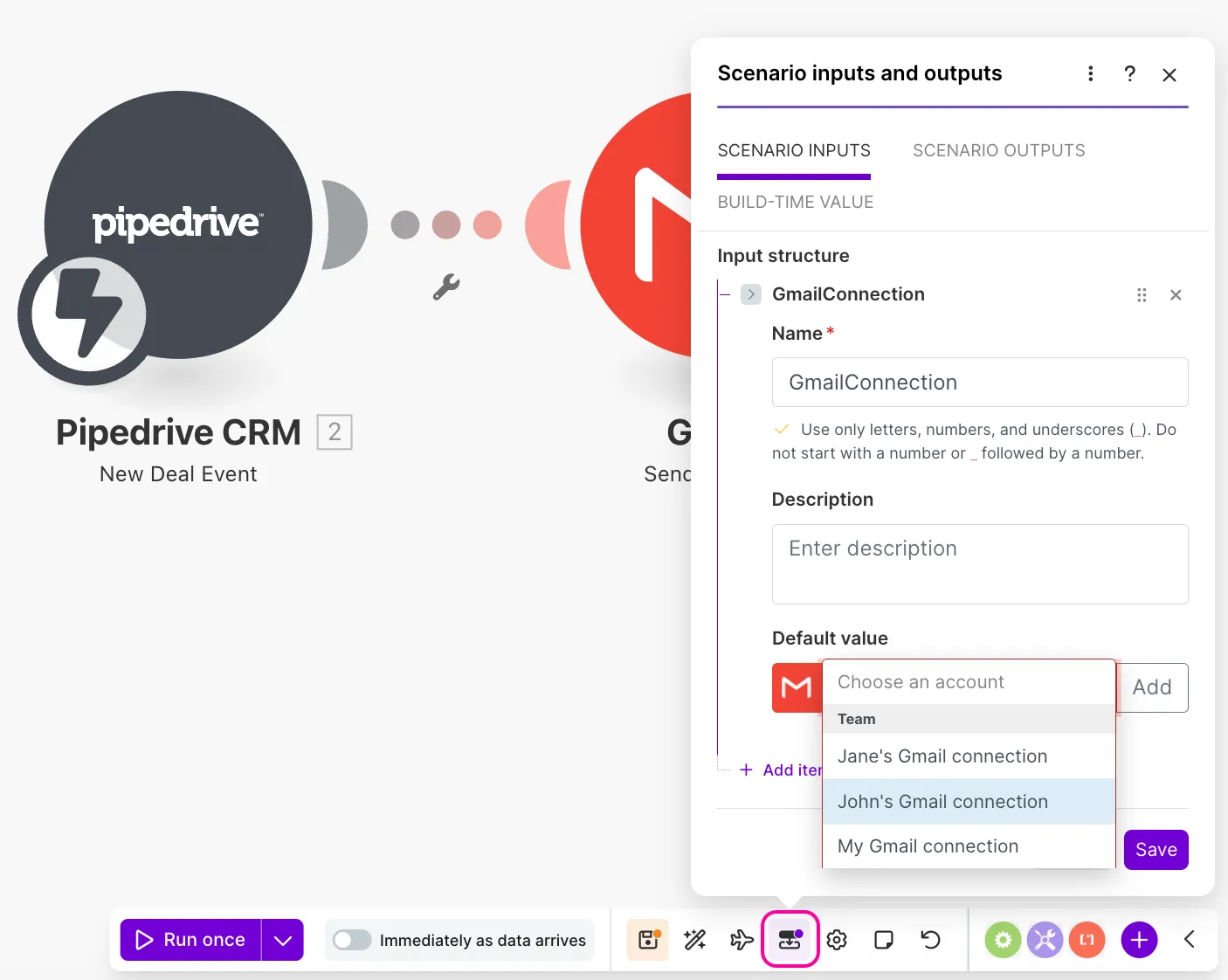Click the "Pipedrive CRM" module title

[178, 432]
